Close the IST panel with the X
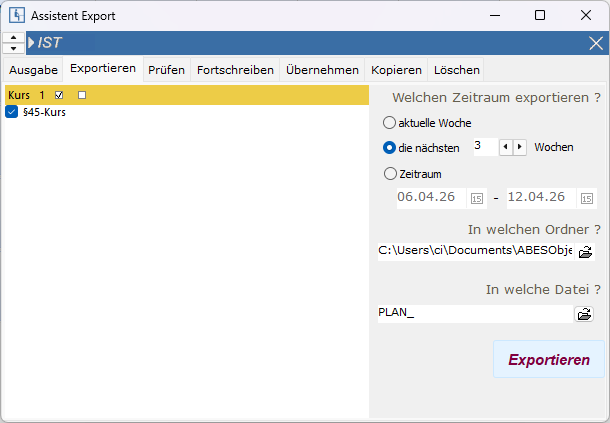The height and width of the screenshot is (423, 610). point(595,43)
